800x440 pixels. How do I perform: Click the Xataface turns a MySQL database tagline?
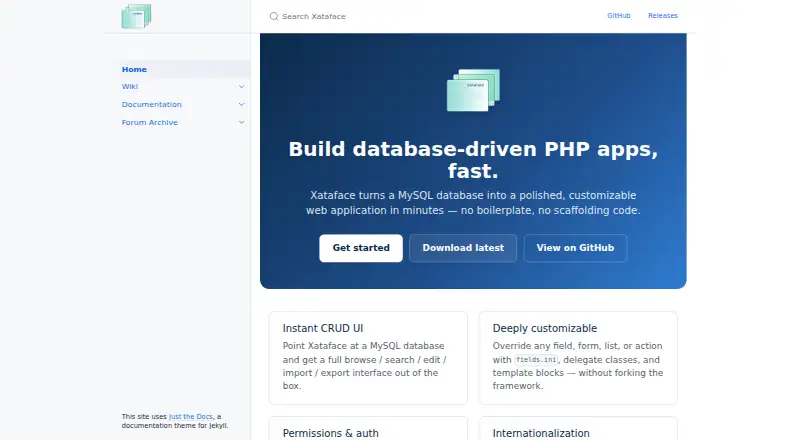pos(473,203)
